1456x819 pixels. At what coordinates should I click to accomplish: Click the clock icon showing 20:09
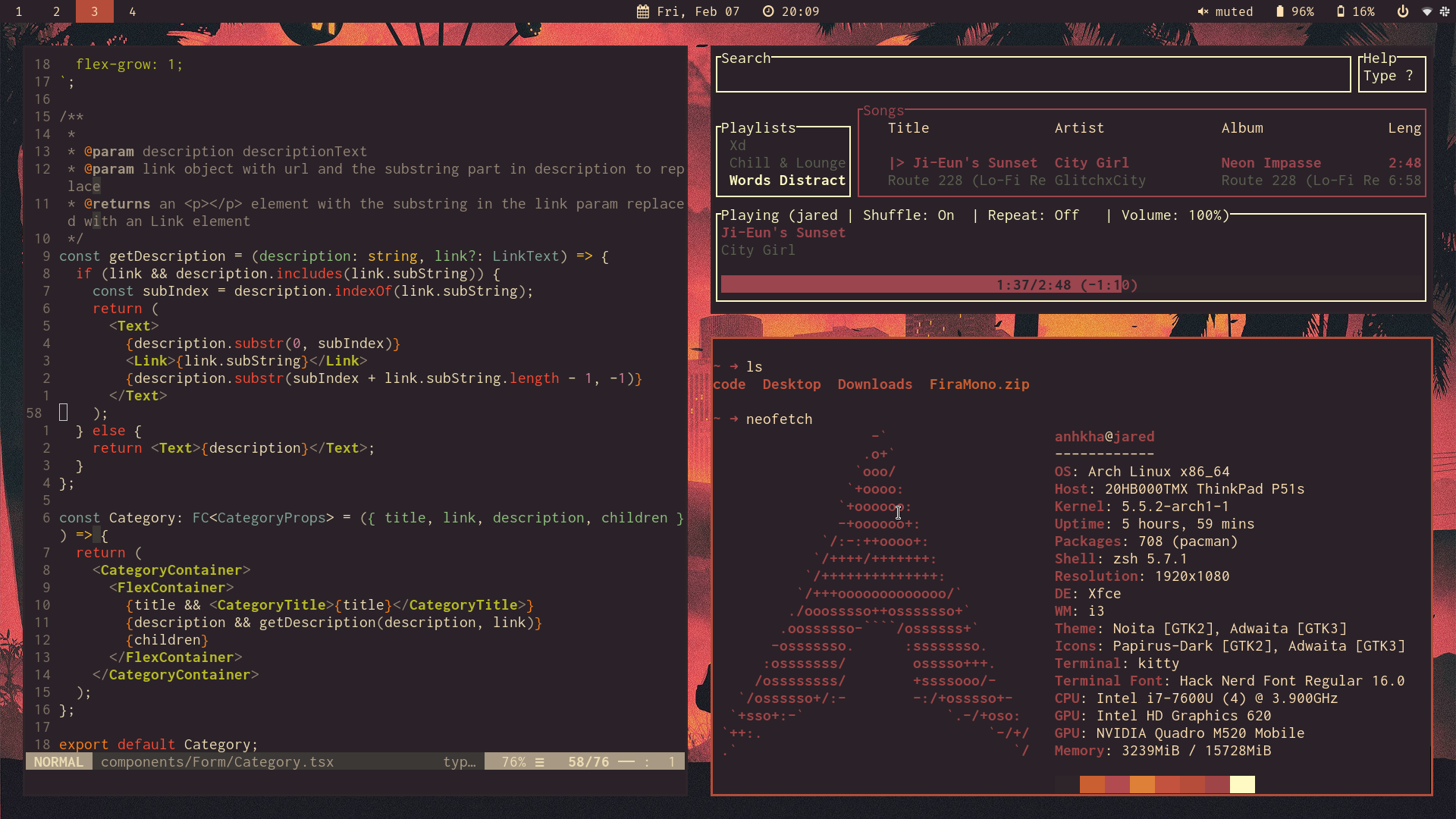click(x=768, y=11)
